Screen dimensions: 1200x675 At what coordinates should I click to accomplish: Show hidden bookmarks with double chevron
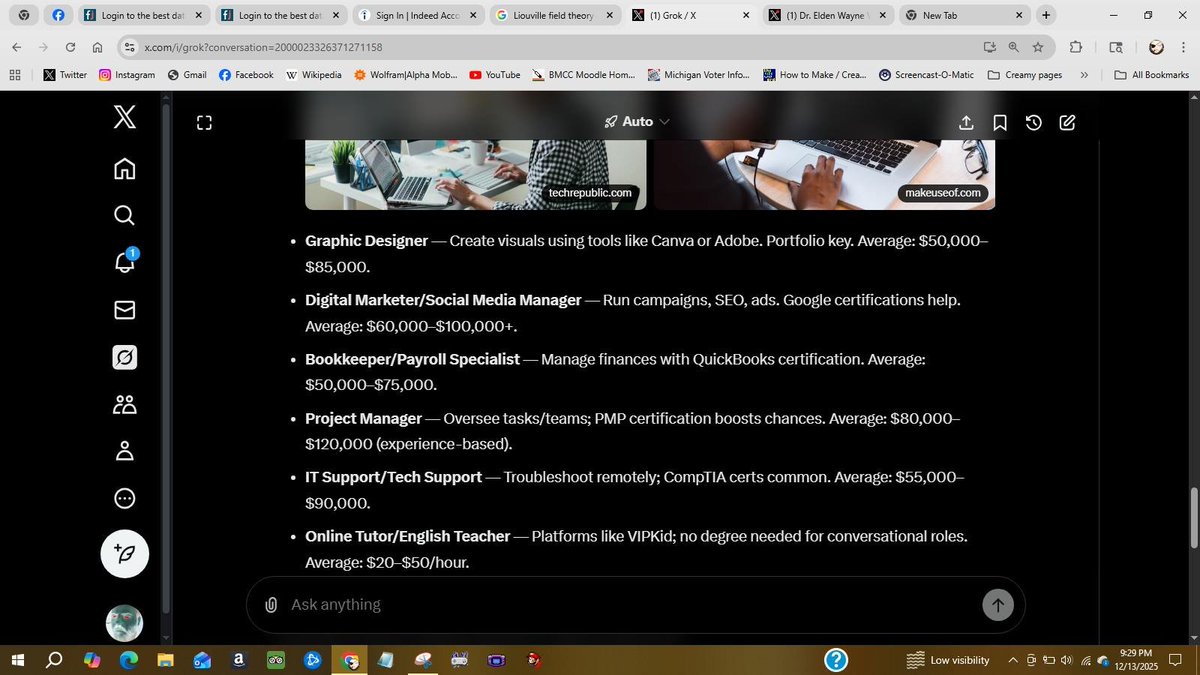point(1084,75)
